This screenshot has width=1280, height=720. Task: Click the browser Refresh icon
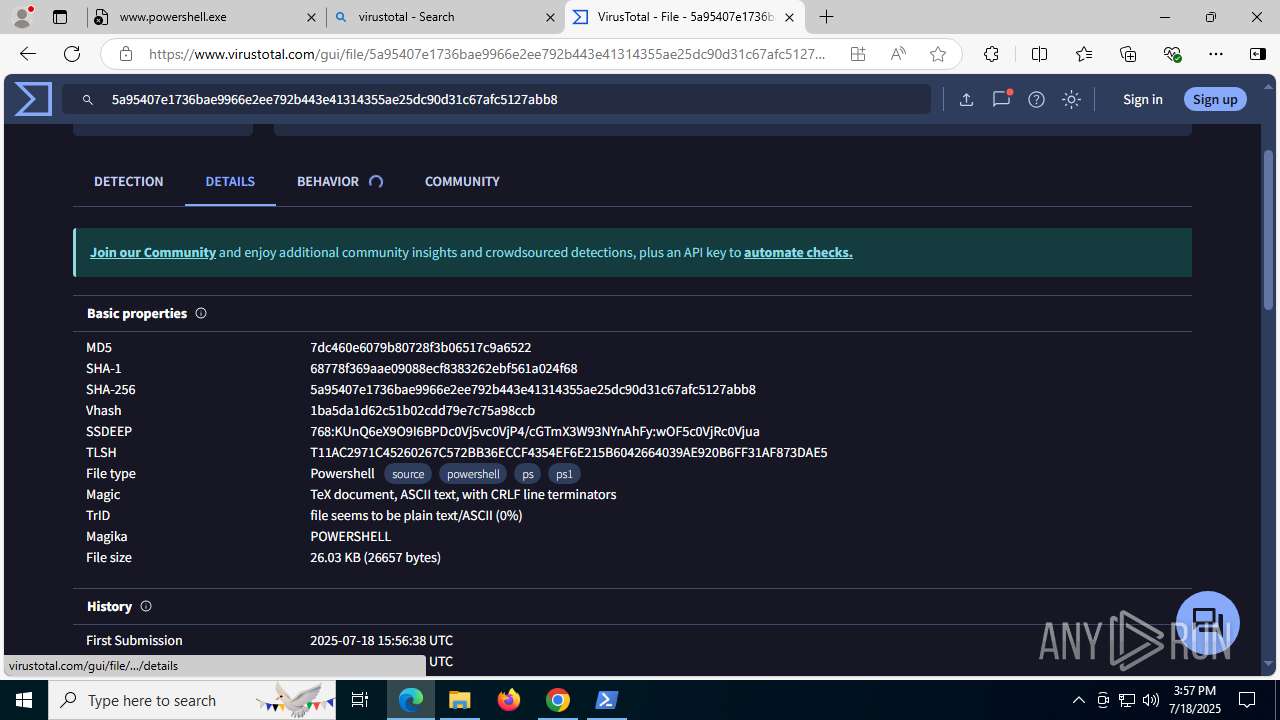click(x=72, y=54)
